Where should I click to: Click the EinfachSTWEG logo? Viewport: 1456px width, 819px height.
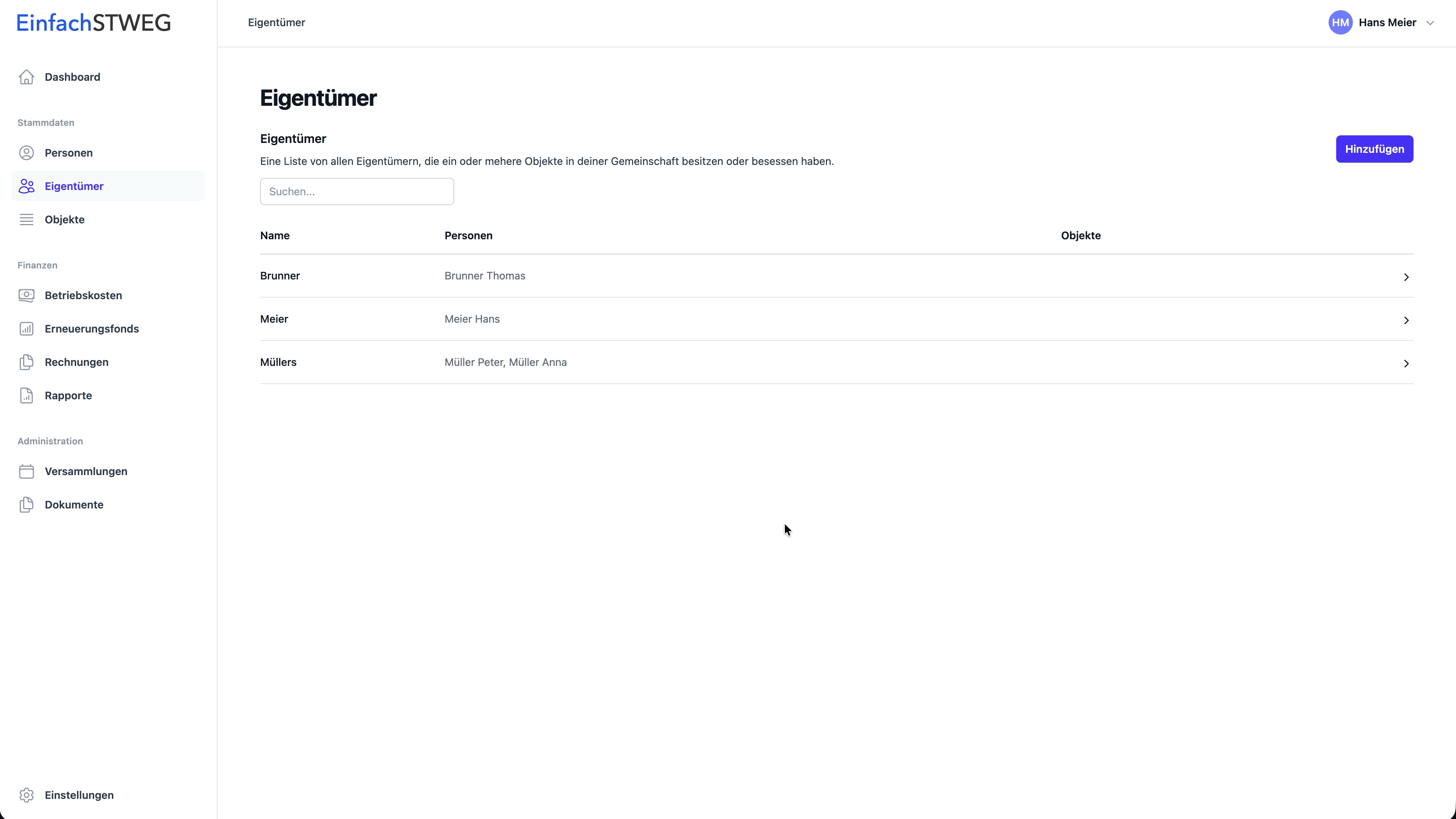[93, 23]
